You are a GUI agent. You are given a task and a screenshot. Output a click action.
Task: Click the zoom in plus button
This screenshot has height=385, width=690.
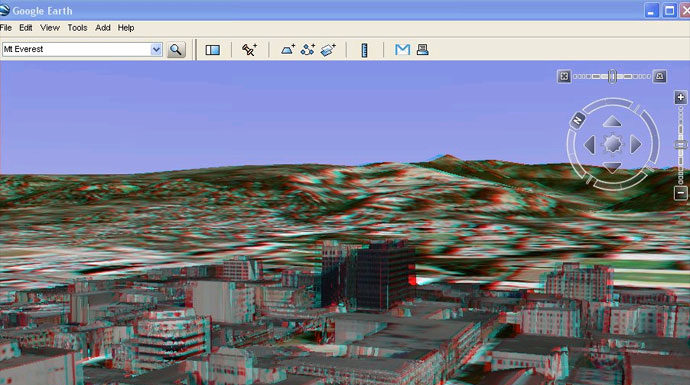pyautogui.click(x=681, y=97)
